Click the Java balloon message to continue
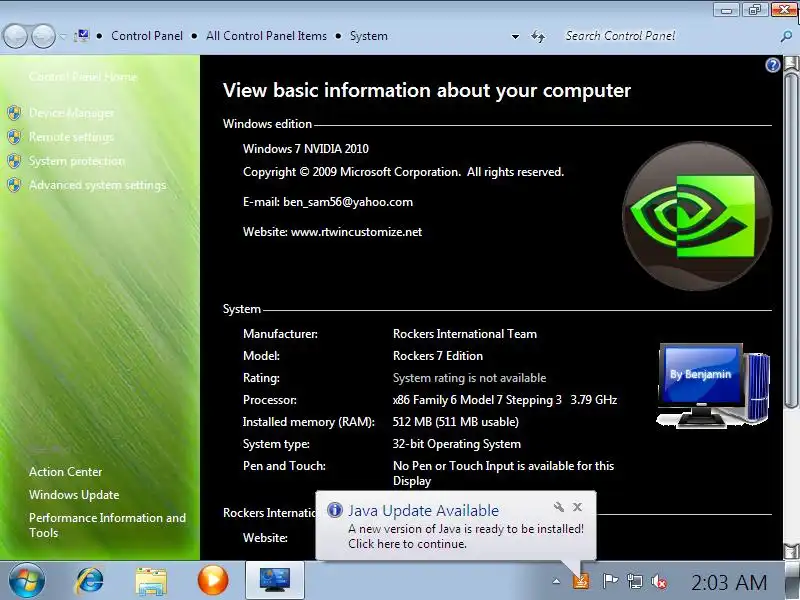Image resolution: width=800 pixels, height=600 pixels. 466,536
